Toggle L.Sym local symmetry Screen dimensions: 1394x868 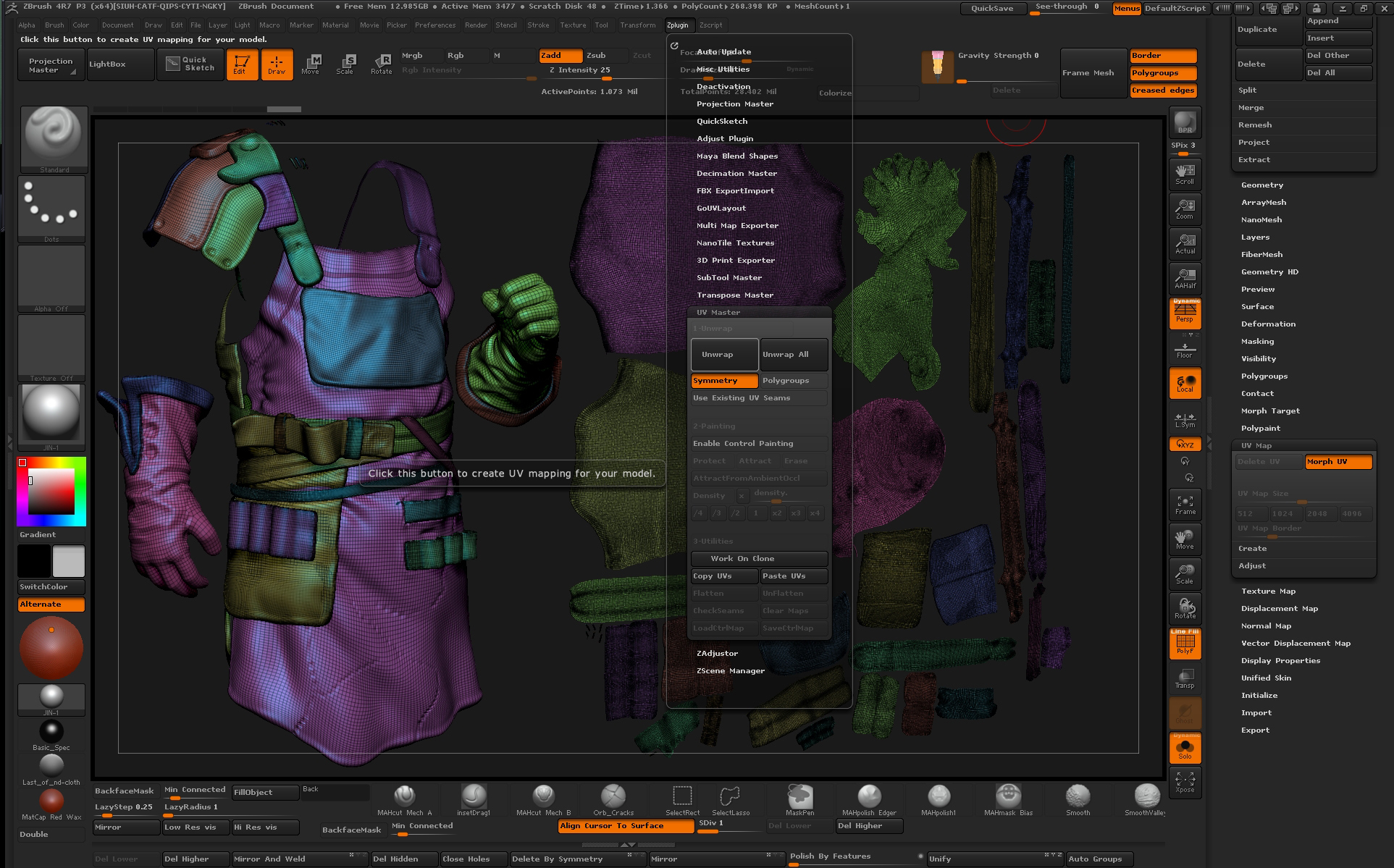coord(1185,420)
